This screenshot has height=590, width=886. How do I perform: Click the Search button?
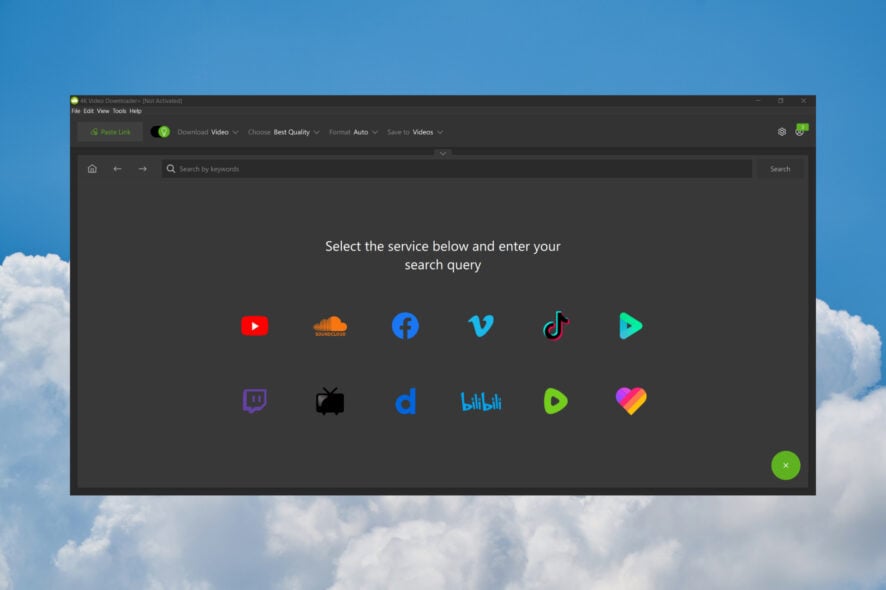(780, 169)
